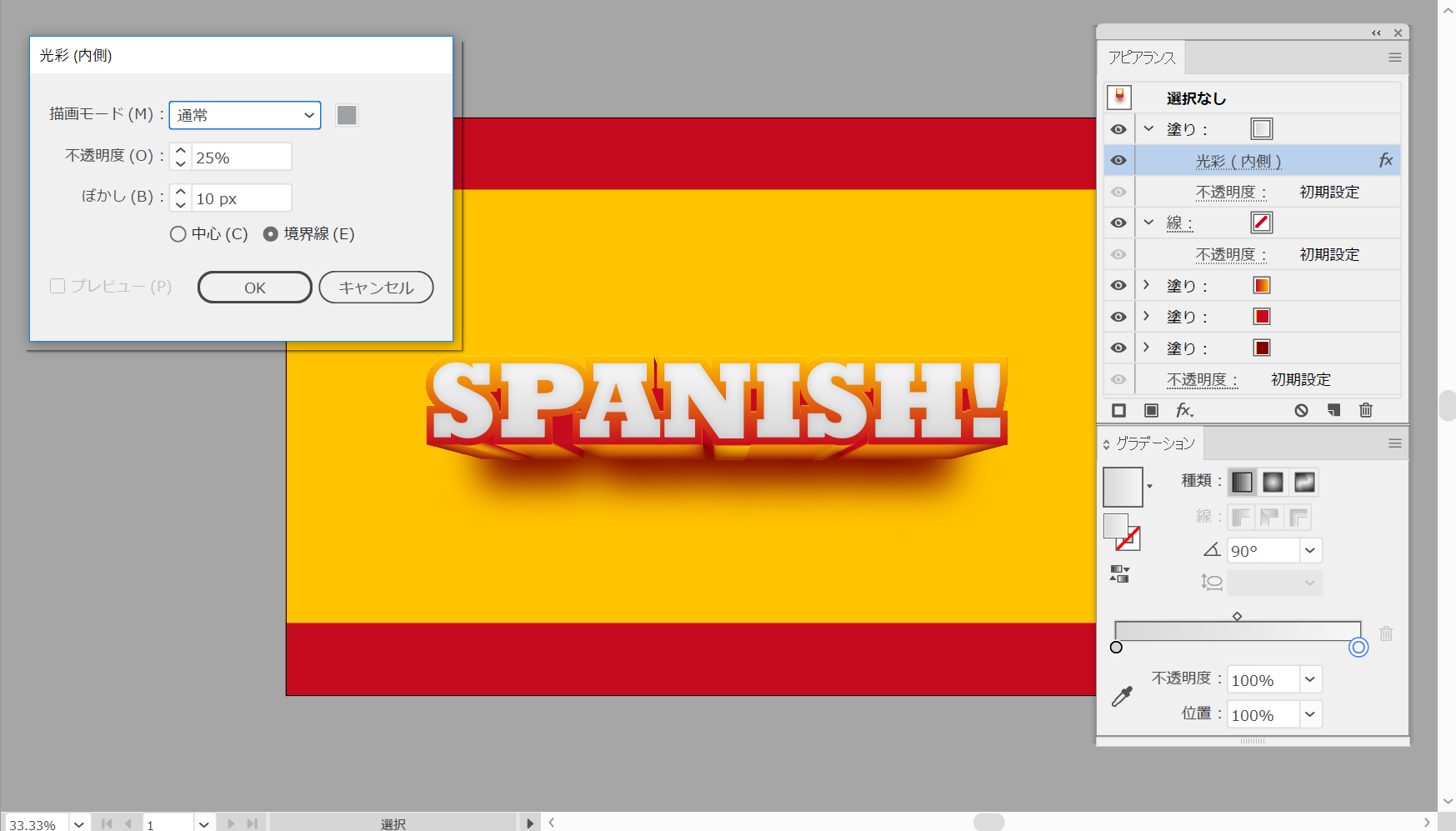Click the Clear Appearance icon
1456x831 pixels.
(x=1301, y=410)
